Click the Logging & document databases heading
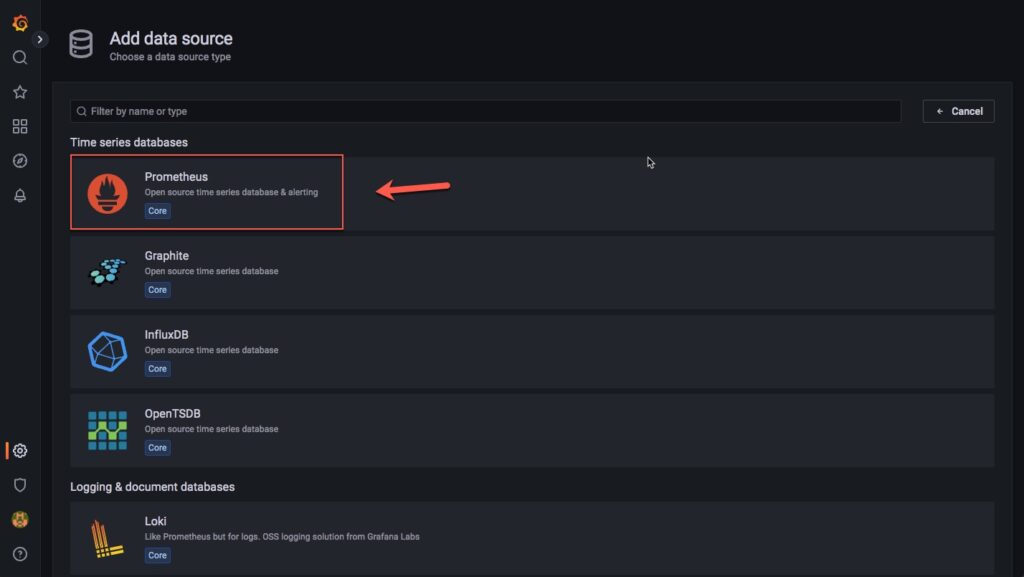The width and height of the screenshot is (1024, 577). (x=152, y=487)
